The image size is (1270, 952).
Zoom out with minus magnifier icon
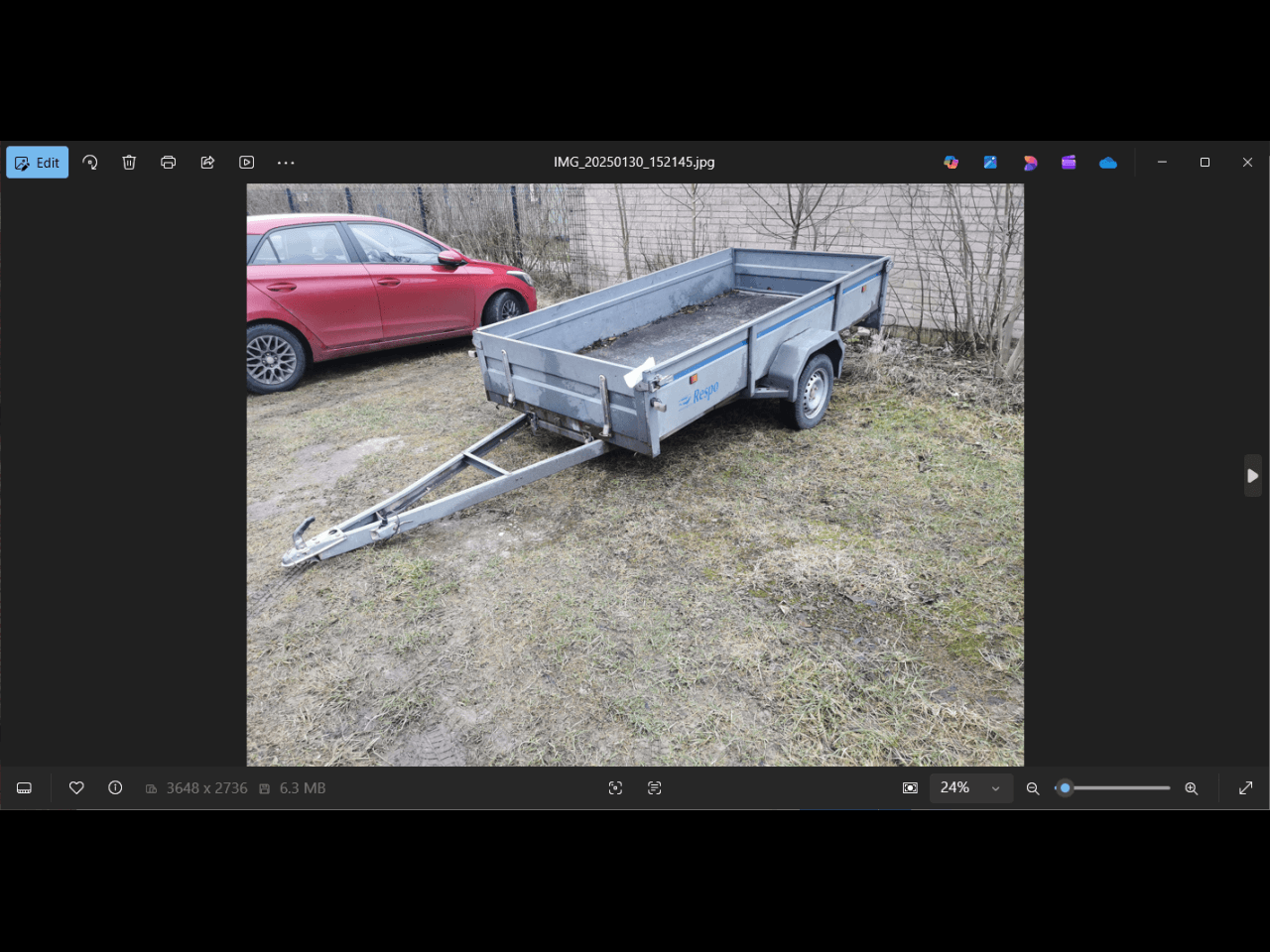pos(1033,788)
